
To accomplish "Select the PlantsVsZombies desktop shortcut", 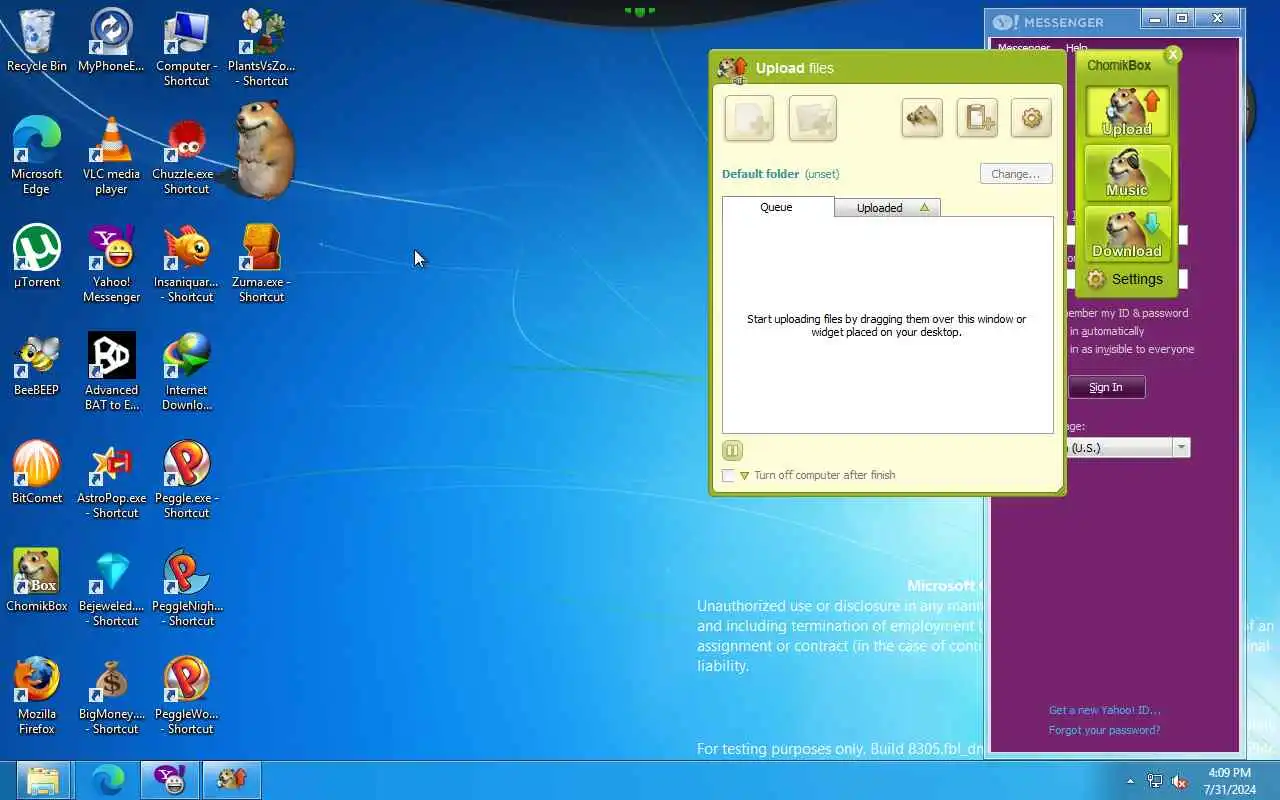I will (x=262, y=48).
